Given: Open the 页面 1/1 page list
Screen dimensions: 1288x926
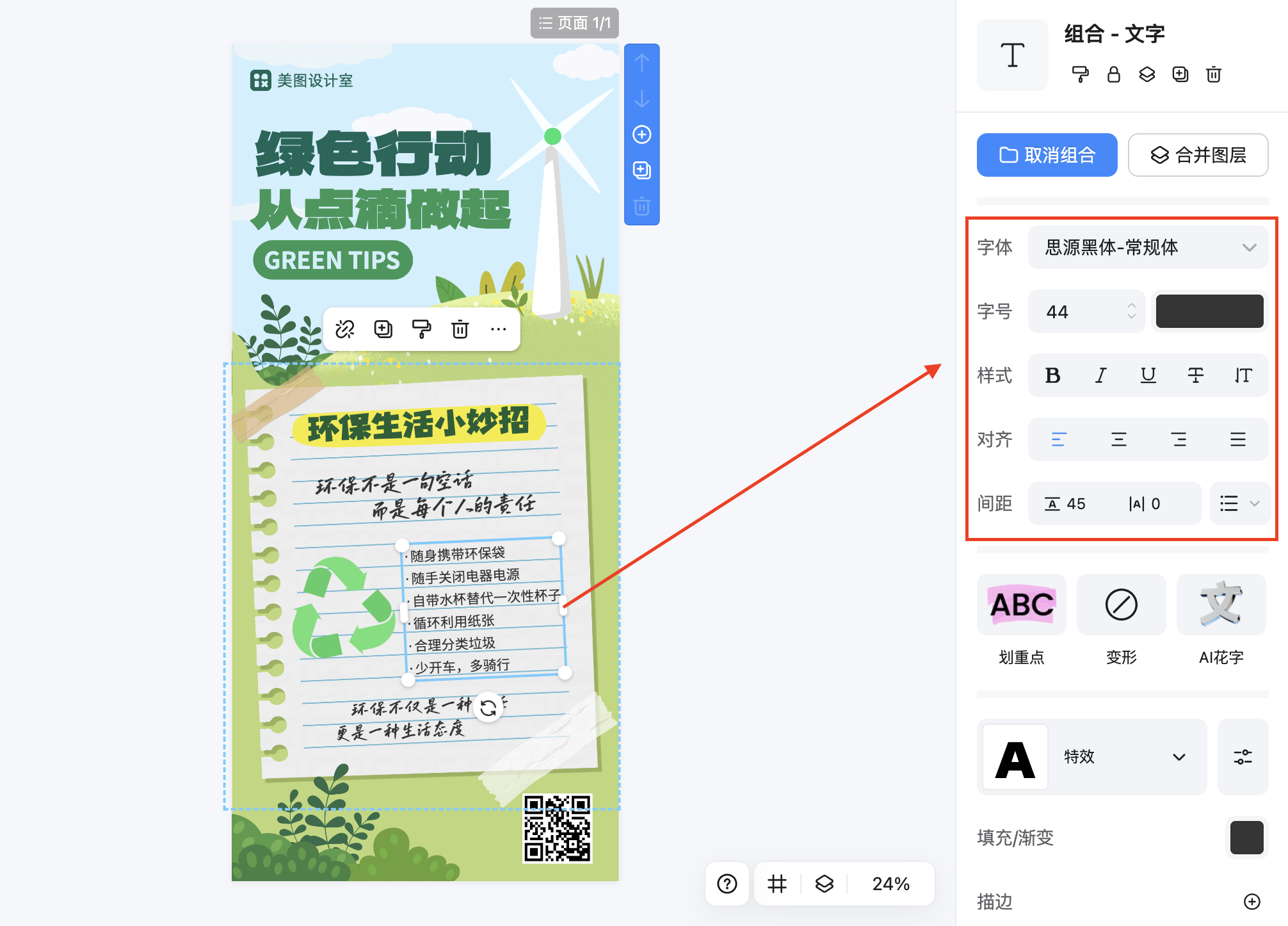Looking at the screenshot, I should [x=574, y=23].
